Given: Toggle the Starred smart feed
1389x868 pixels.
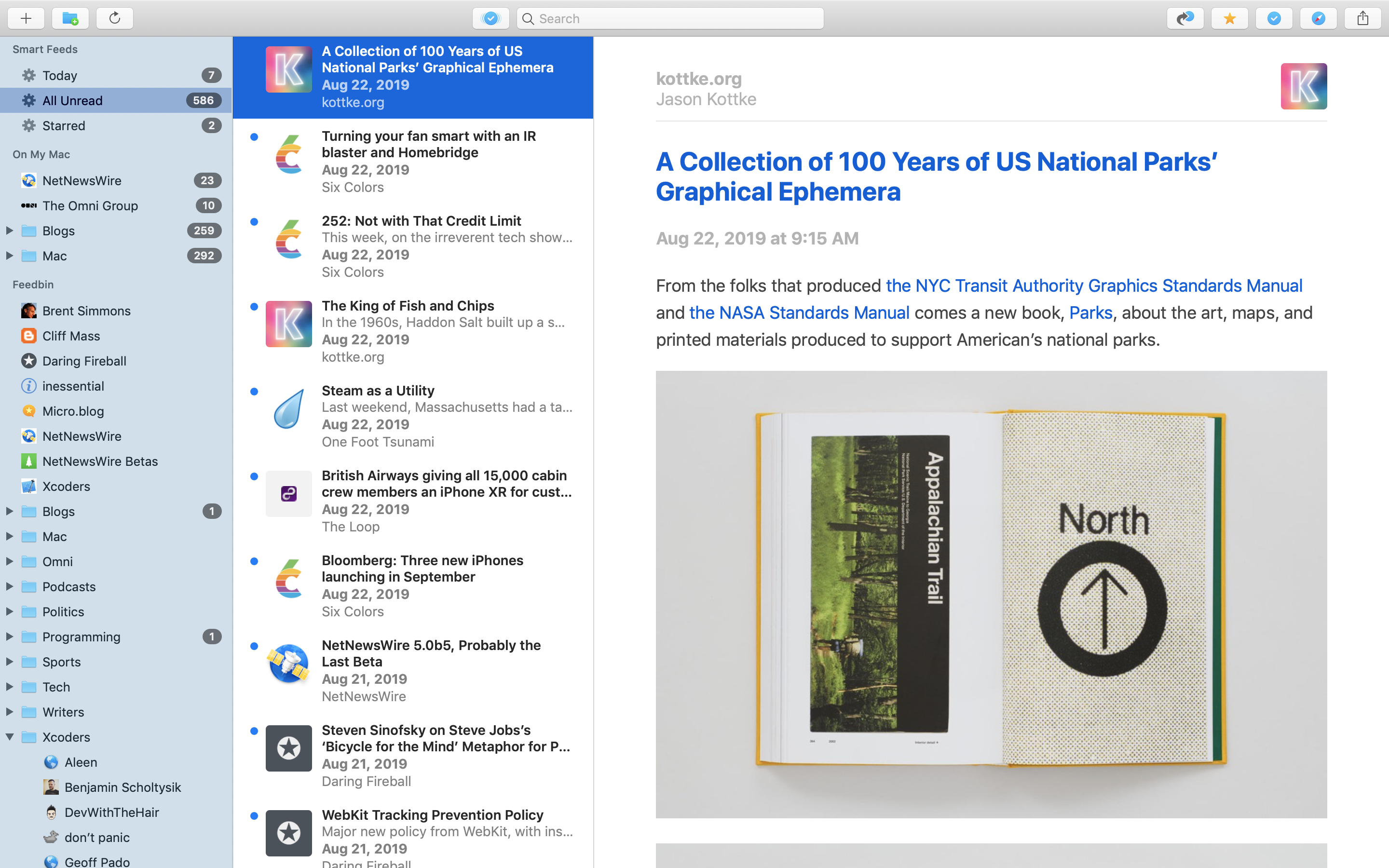Looking at the screenshot, I should click(62, 125).
